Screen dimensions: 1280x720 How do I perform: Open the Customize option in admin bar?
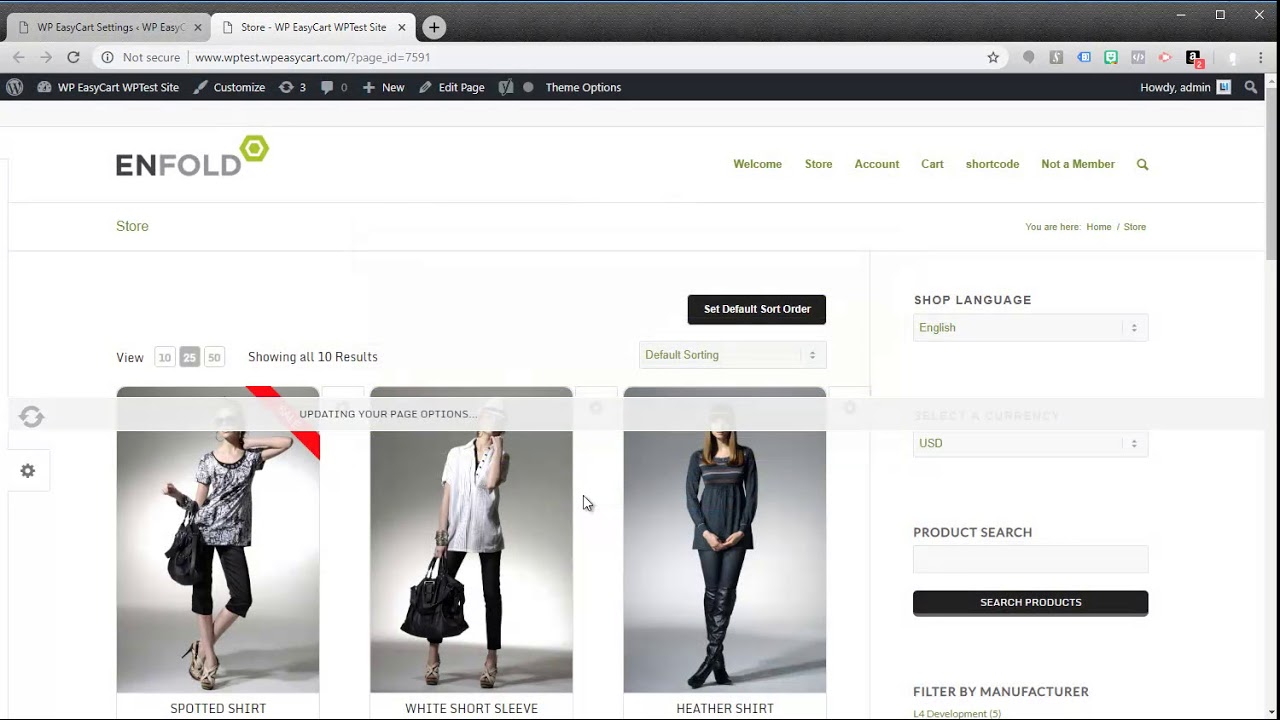229,87
